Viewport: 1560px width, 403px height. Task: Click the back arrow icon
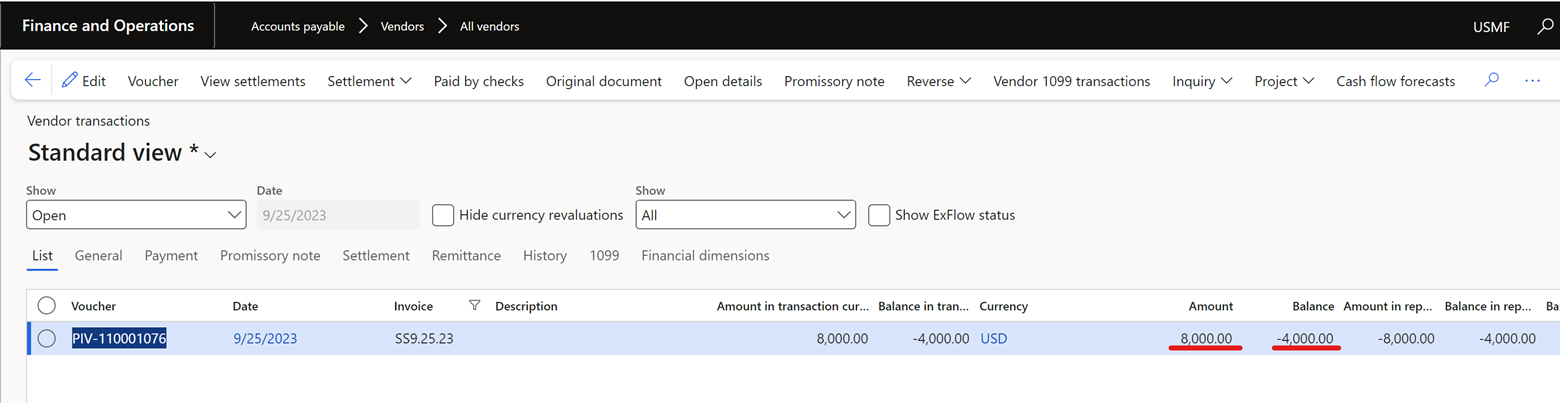(x=32, y=81)
